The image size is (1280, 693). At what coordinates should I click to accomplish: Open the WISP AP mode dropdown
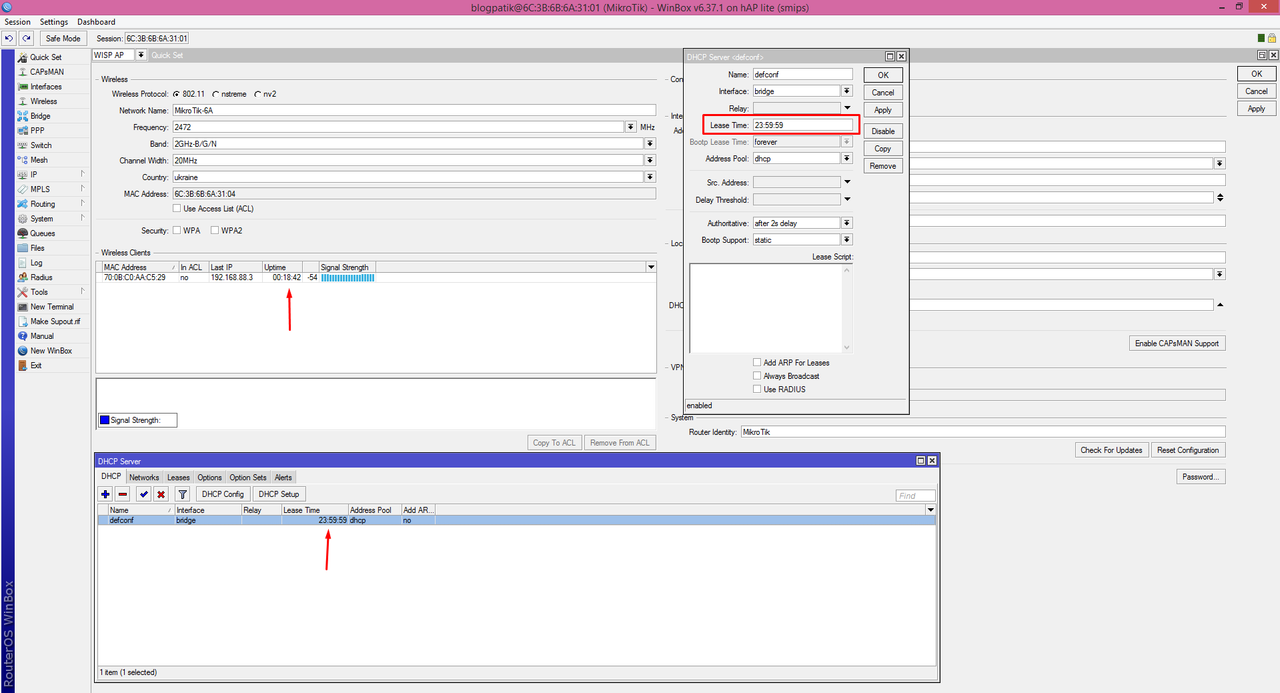pos(141,55)
